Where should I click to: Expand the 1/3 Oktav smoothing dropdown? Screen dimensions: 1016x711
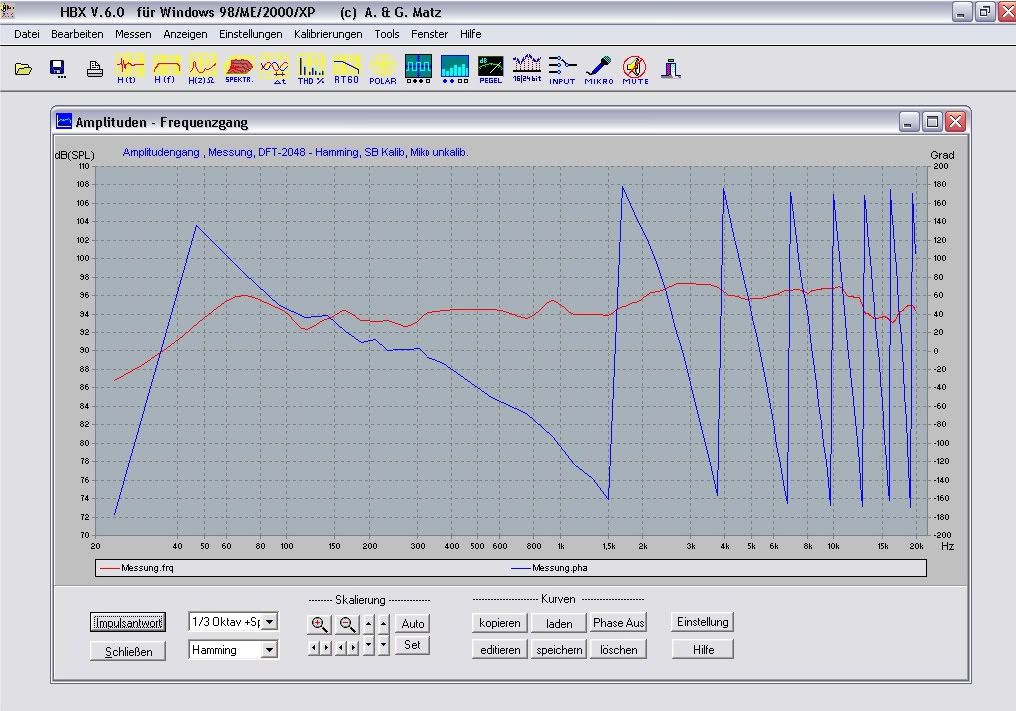click(x=270, y=622)
